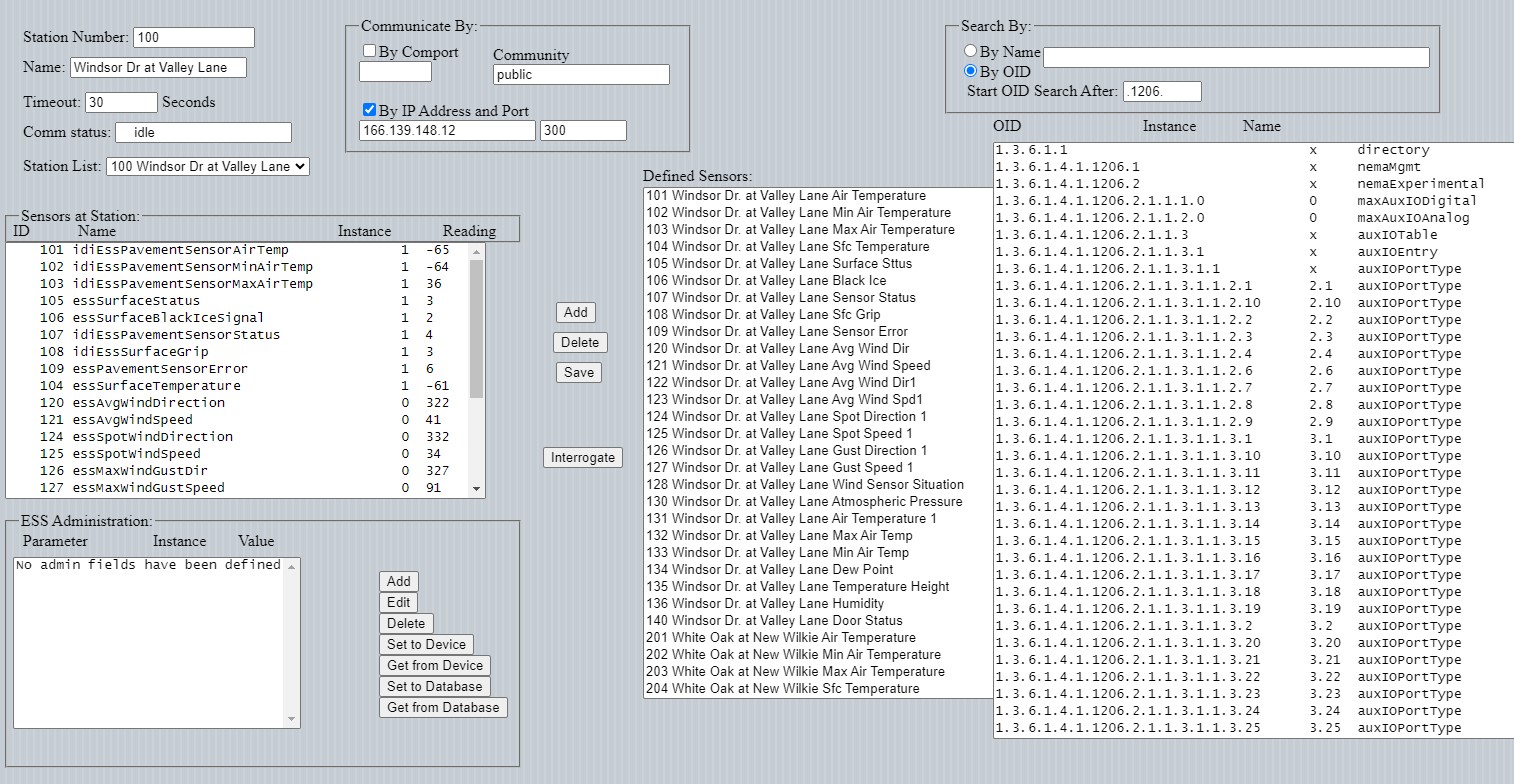
Task: Click Edit in ESS Administration
Action: [x=399, y=602]
